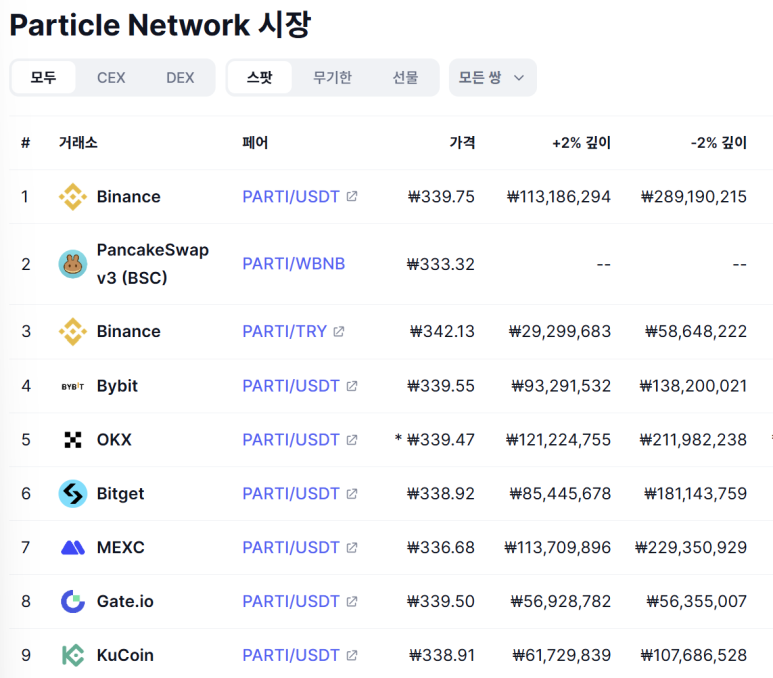773x678 pixels.
Task: Click the depth value ₩211,982,238
Action: pyautogui.click(x=693, y=440)
